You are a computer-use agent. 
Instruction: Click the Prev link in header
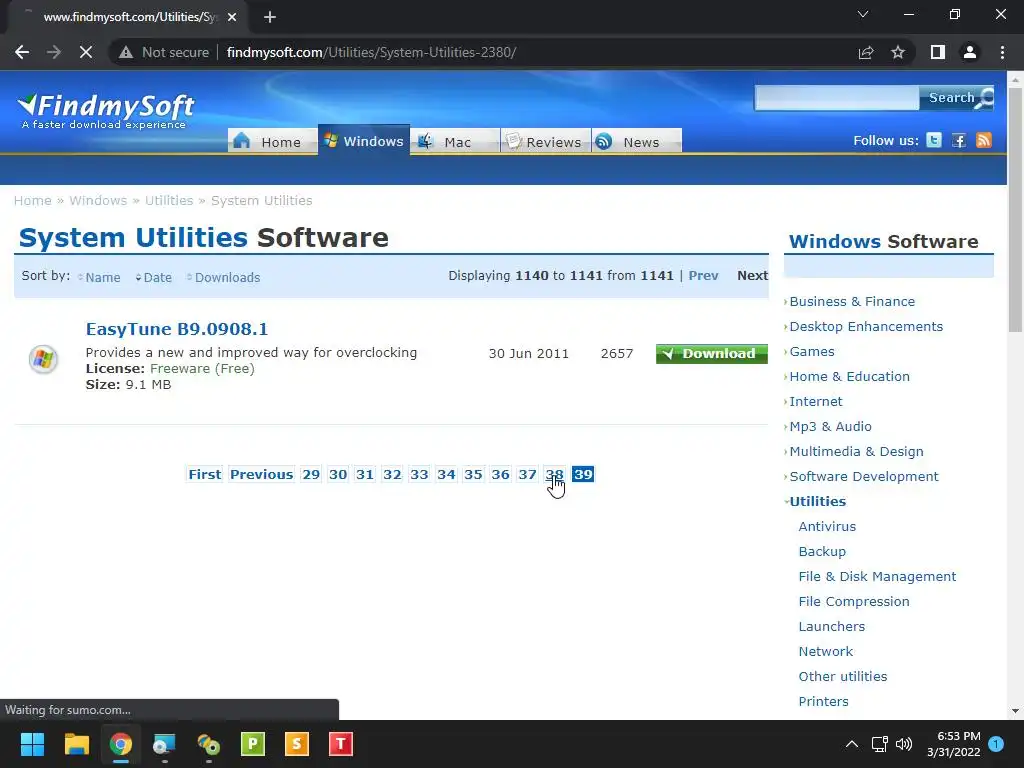coord(703,276)
